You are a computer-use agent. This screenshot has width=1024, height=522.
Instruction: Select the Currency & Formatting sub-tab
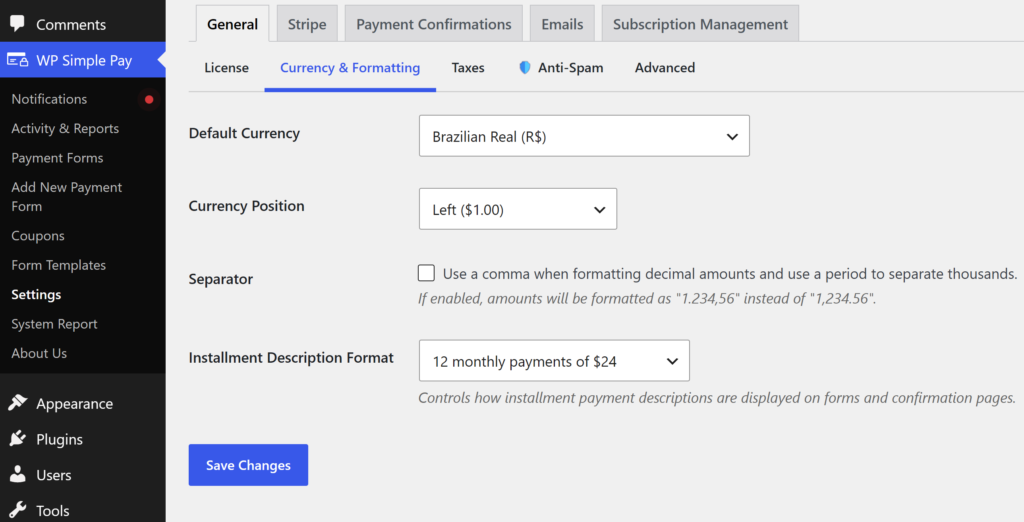pos(350,67)
